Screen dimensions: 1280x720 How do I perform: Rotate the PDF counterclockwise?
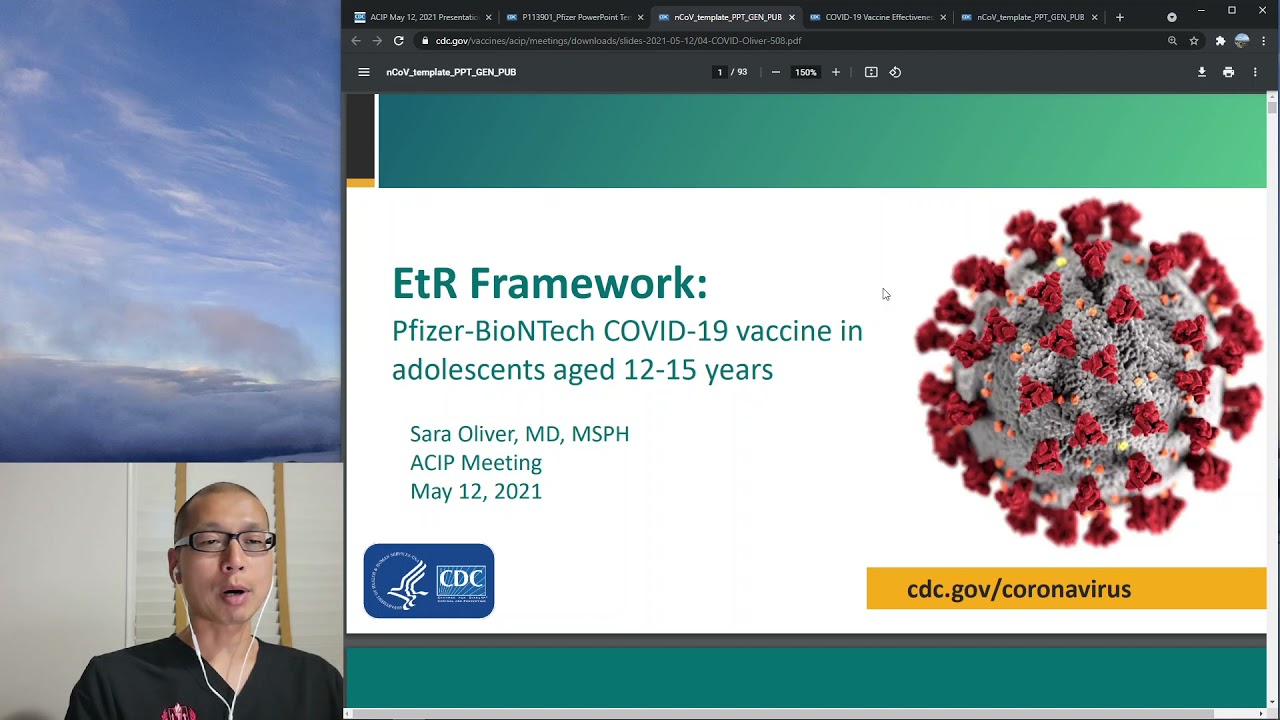[x=895, y=72]
